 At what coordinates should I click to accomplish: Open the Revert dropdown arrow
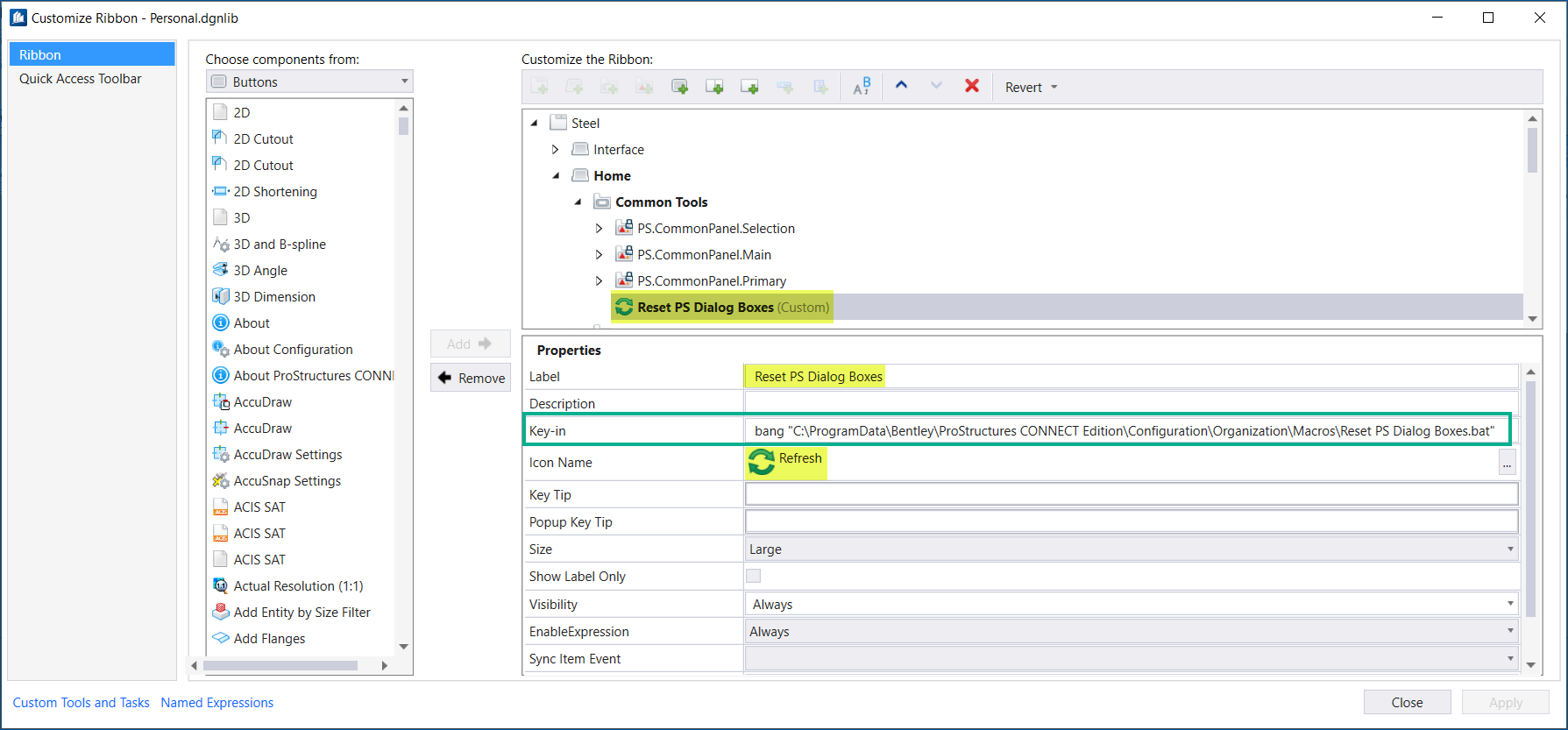coord(1054,87)
